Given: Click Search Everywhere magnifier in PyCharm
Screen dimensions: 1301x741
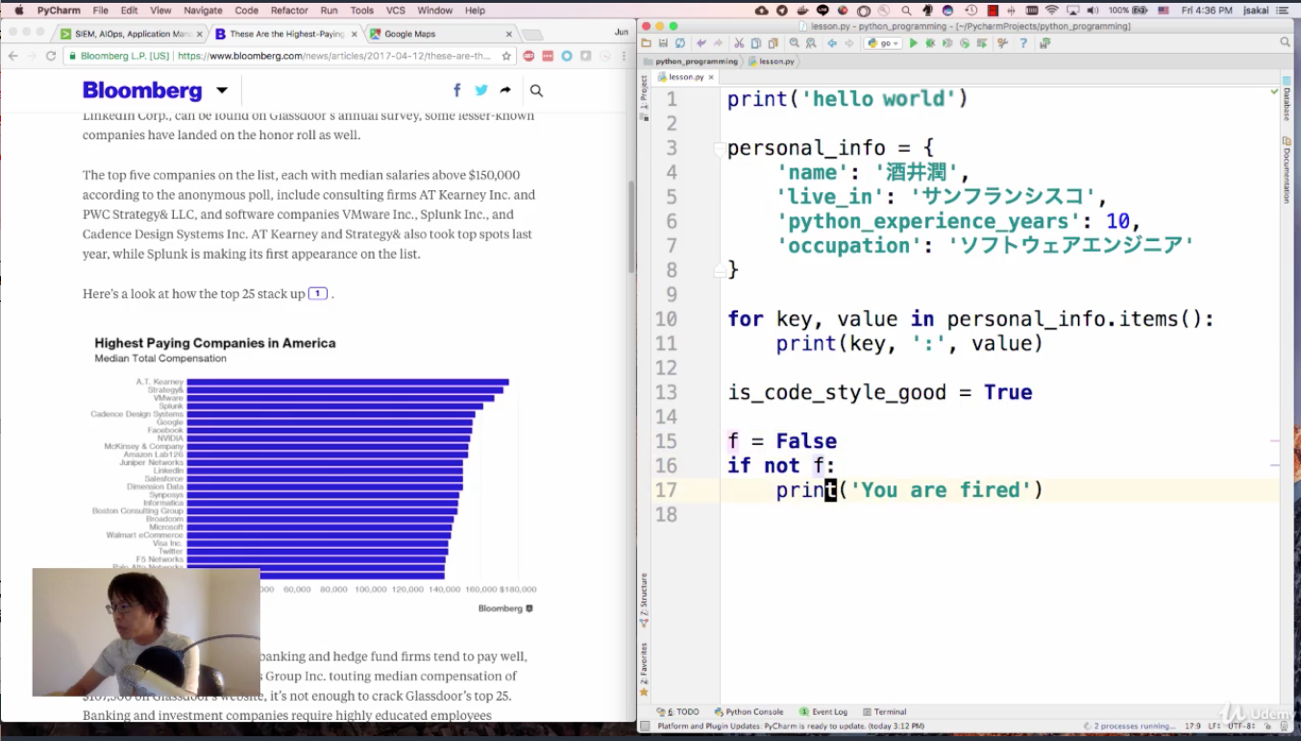Looking at the screenshot, I should tap(1286, 43).
